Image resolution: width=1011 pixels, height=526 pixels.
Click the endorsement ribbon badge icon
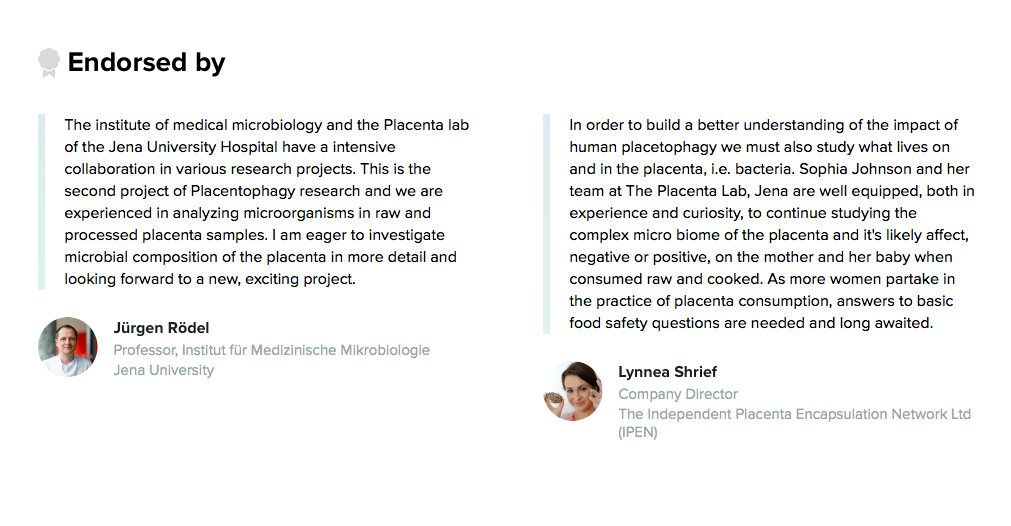(48, 63)
